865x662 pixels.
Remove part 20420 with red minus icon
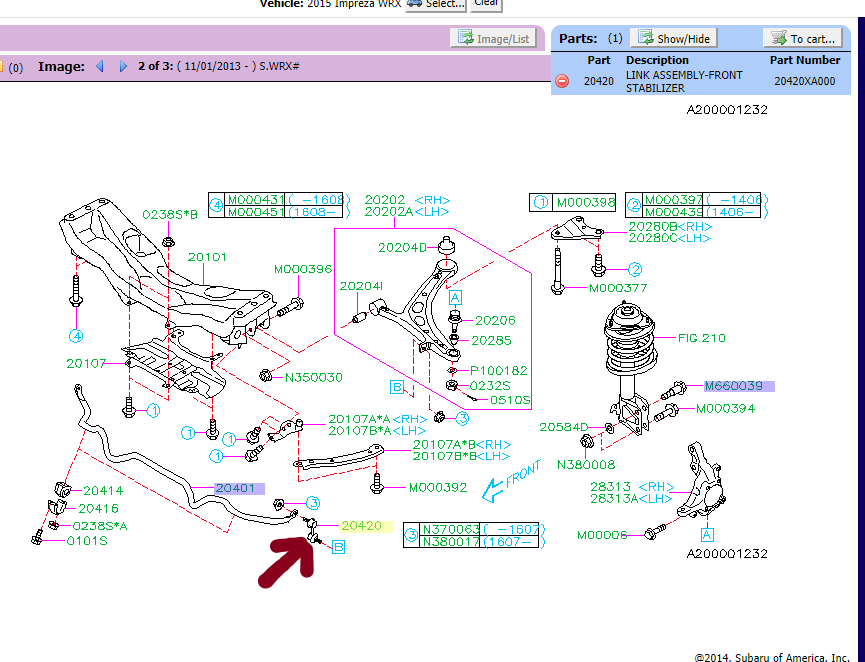[562, 82]
